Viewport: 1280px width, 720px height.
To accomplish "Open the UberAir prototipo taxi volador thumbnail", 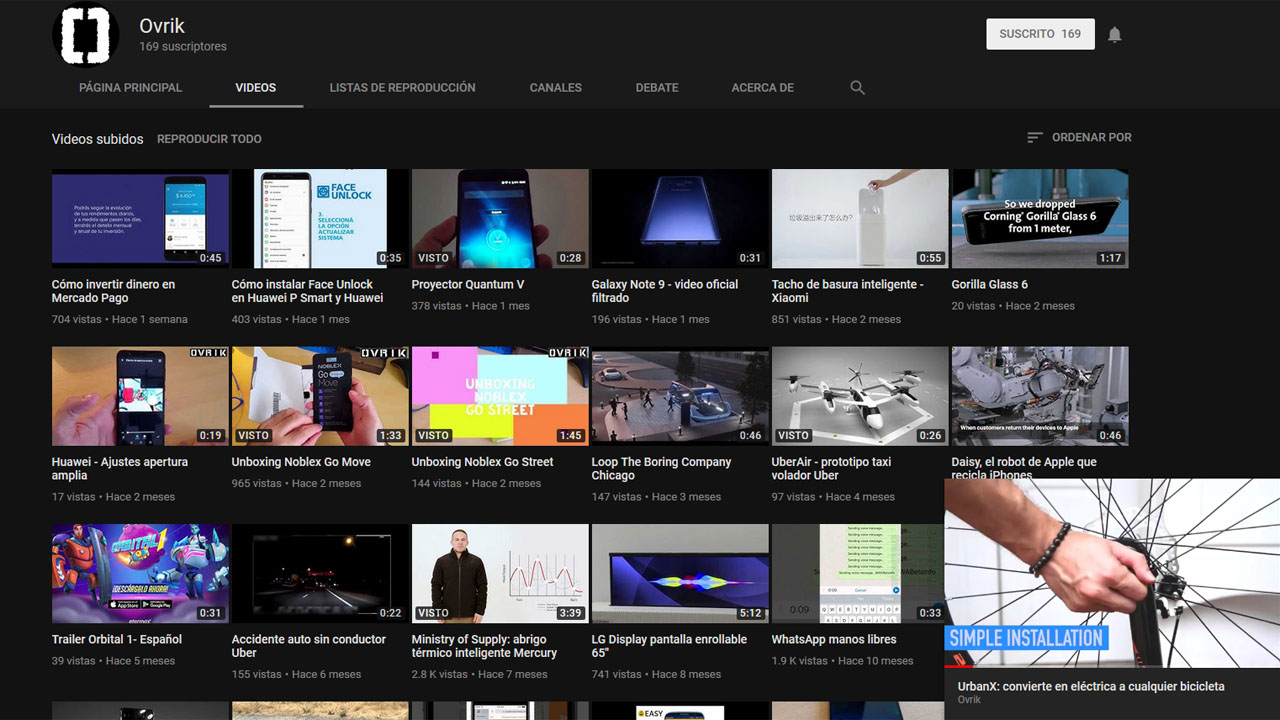I will 860,396.
